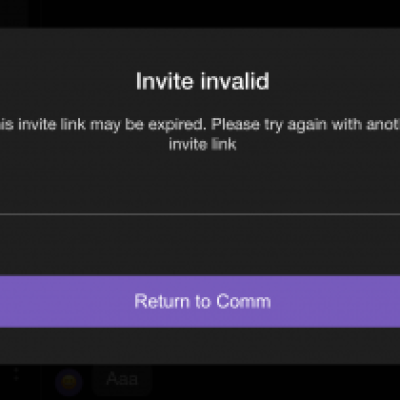The height and width of the screenshot is (400, 400).
Task: Focus the dimmed Aaa message field
Action: click(x=122, y=379)
